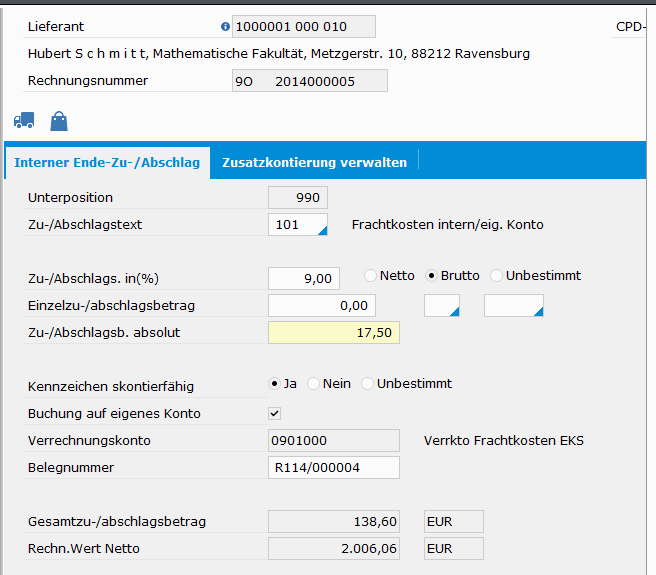The width and height of the screenshot is (656, 575).
Task: Click the Einzelzu-/abschlagsbetrag value field
Action: click(322, 305)
